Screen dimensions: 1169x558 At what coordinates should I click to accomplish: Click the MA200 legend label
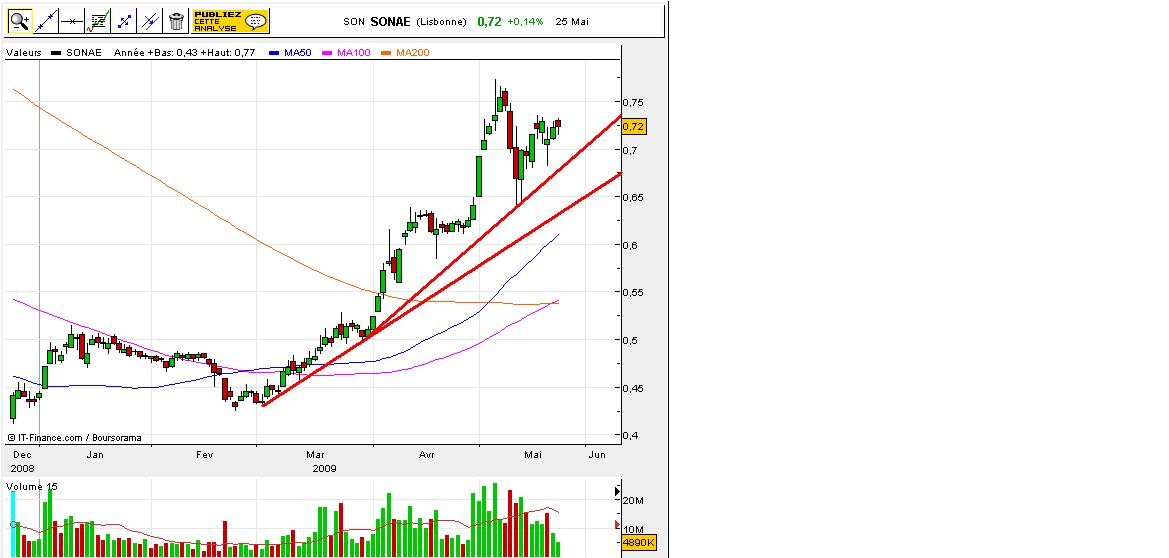point(413,53)
